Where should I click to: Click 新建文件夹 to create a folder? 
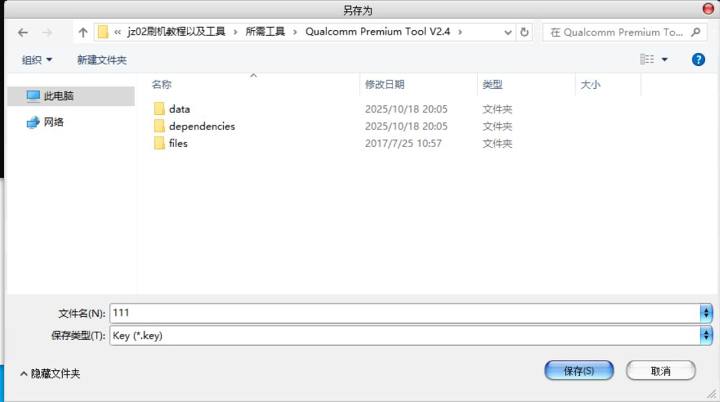click(102, 60)
